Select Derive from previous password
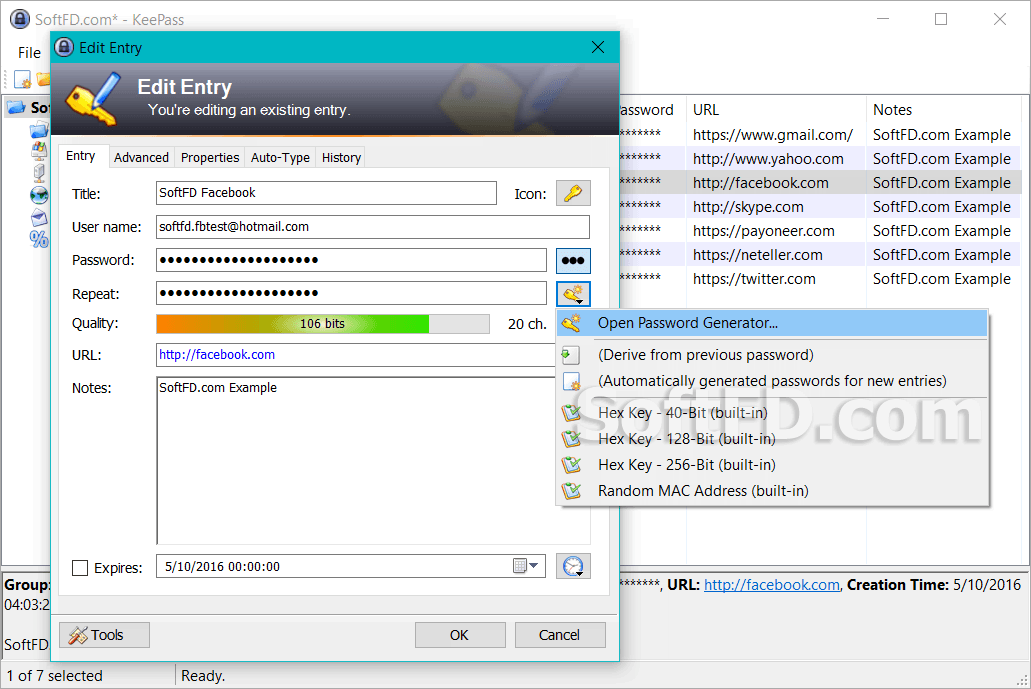The image size is (1031, 689). click(x=772, y=355)
